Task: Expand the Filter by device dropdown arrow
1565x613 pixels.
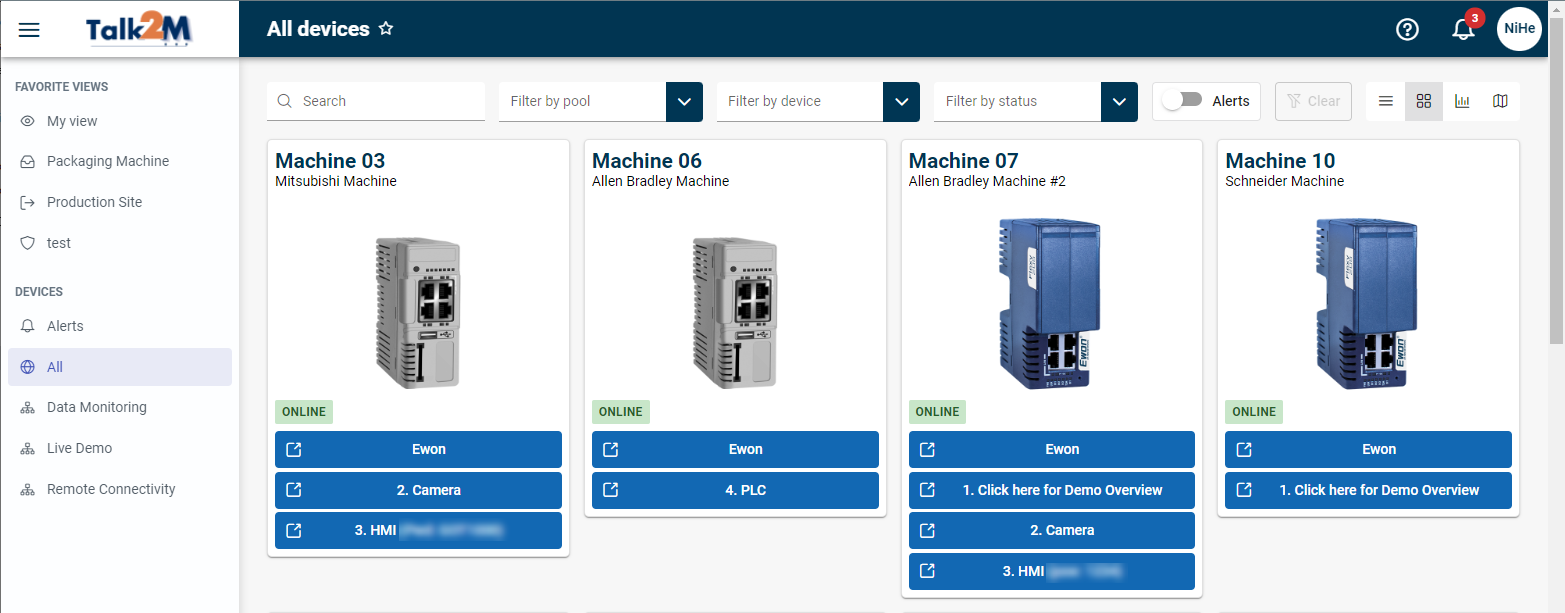Action: pos(901,101)
